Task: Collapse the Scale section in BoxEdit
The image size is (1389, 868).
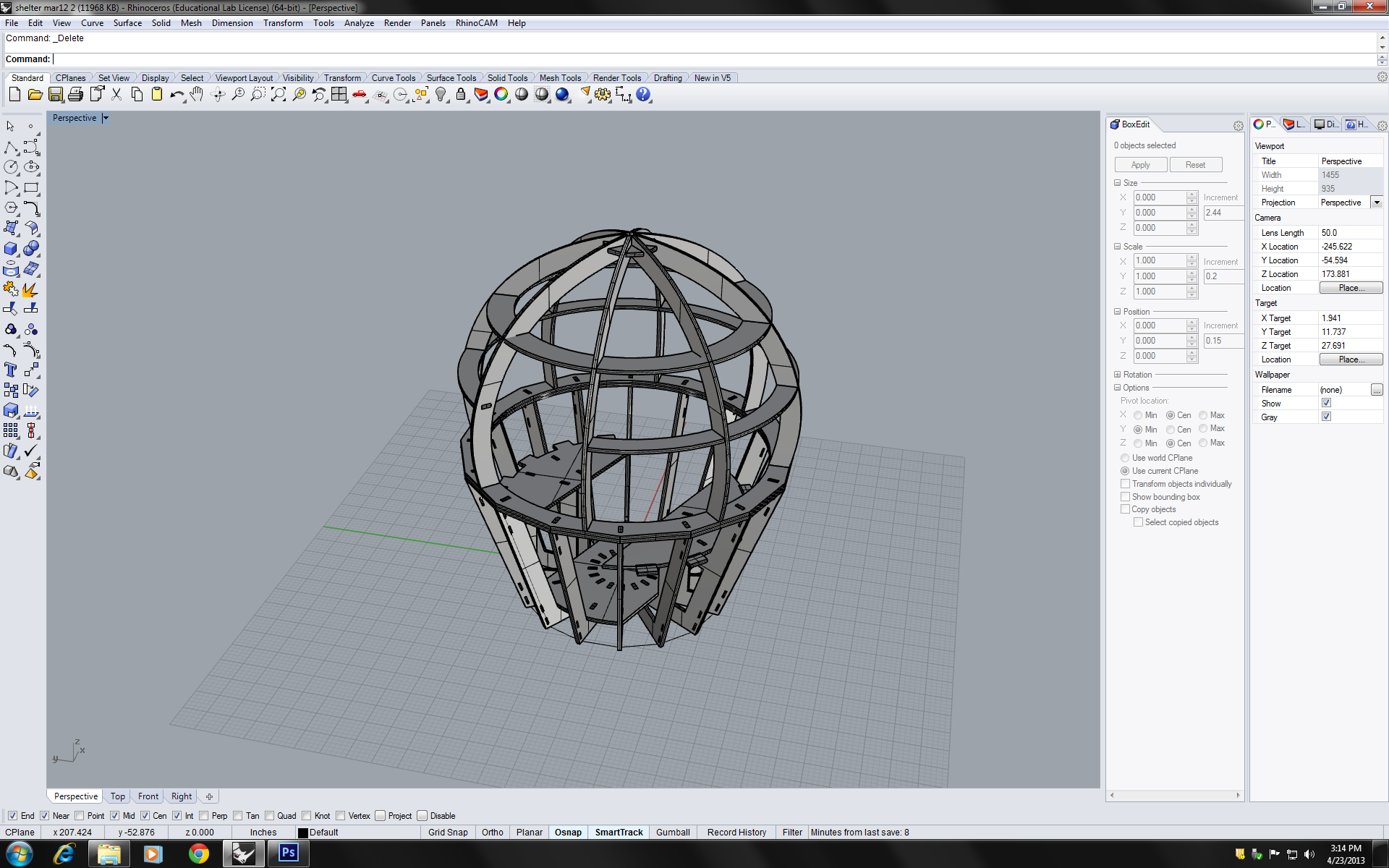Action: coord(1118,247)
